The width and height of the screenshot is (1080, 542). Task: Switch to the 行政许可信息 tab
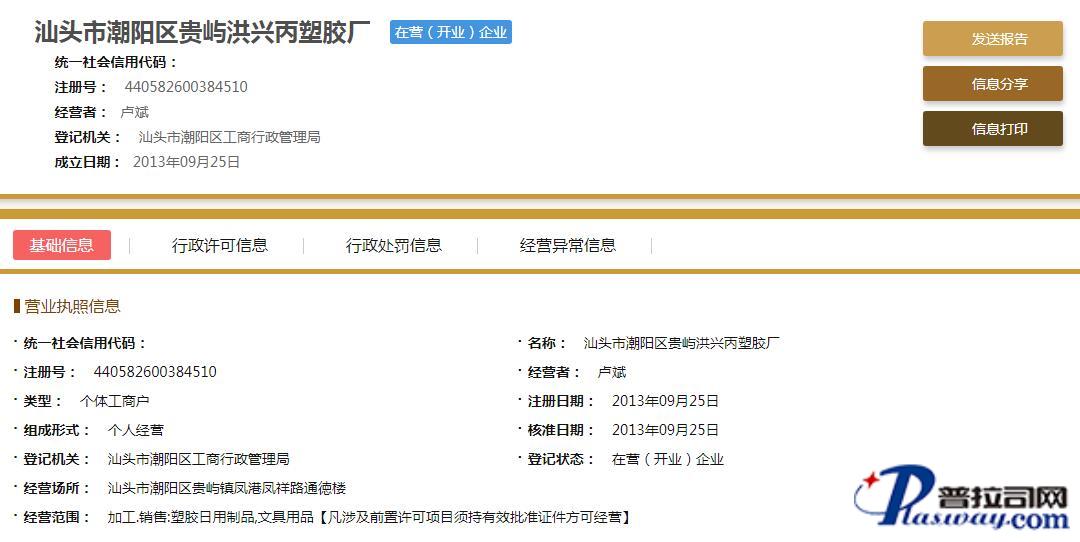point(220,245)
